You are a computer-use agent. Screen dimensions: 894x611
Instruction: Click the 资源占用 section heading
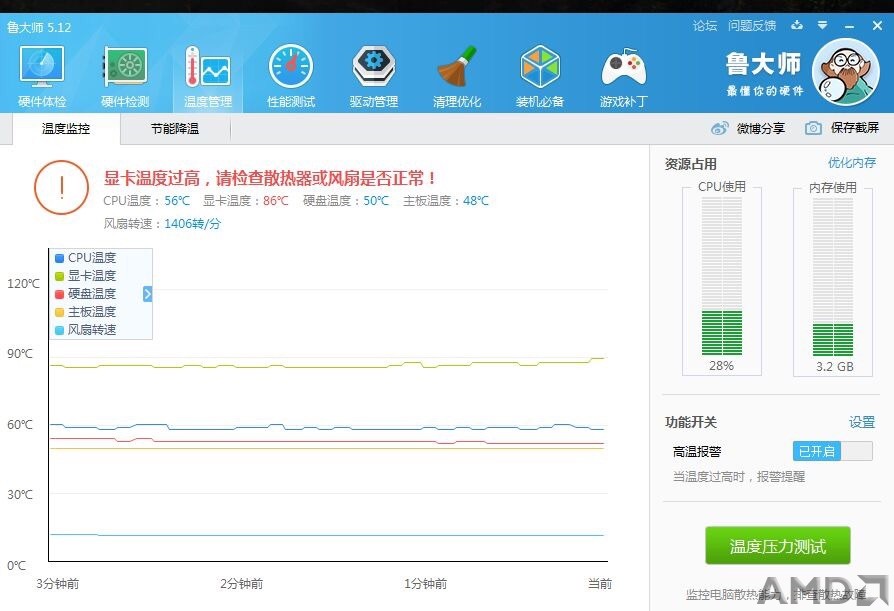pos(690,164)
